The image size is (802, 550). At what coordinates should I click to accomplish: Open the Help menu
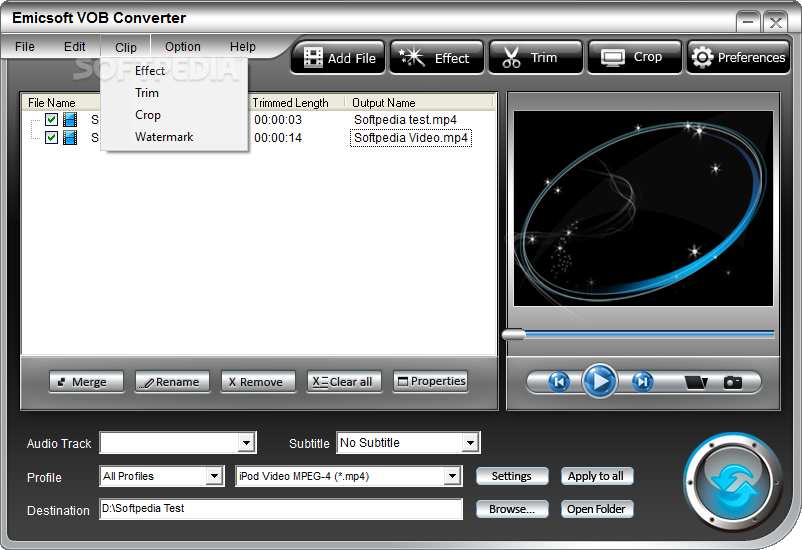click(242, 47)
